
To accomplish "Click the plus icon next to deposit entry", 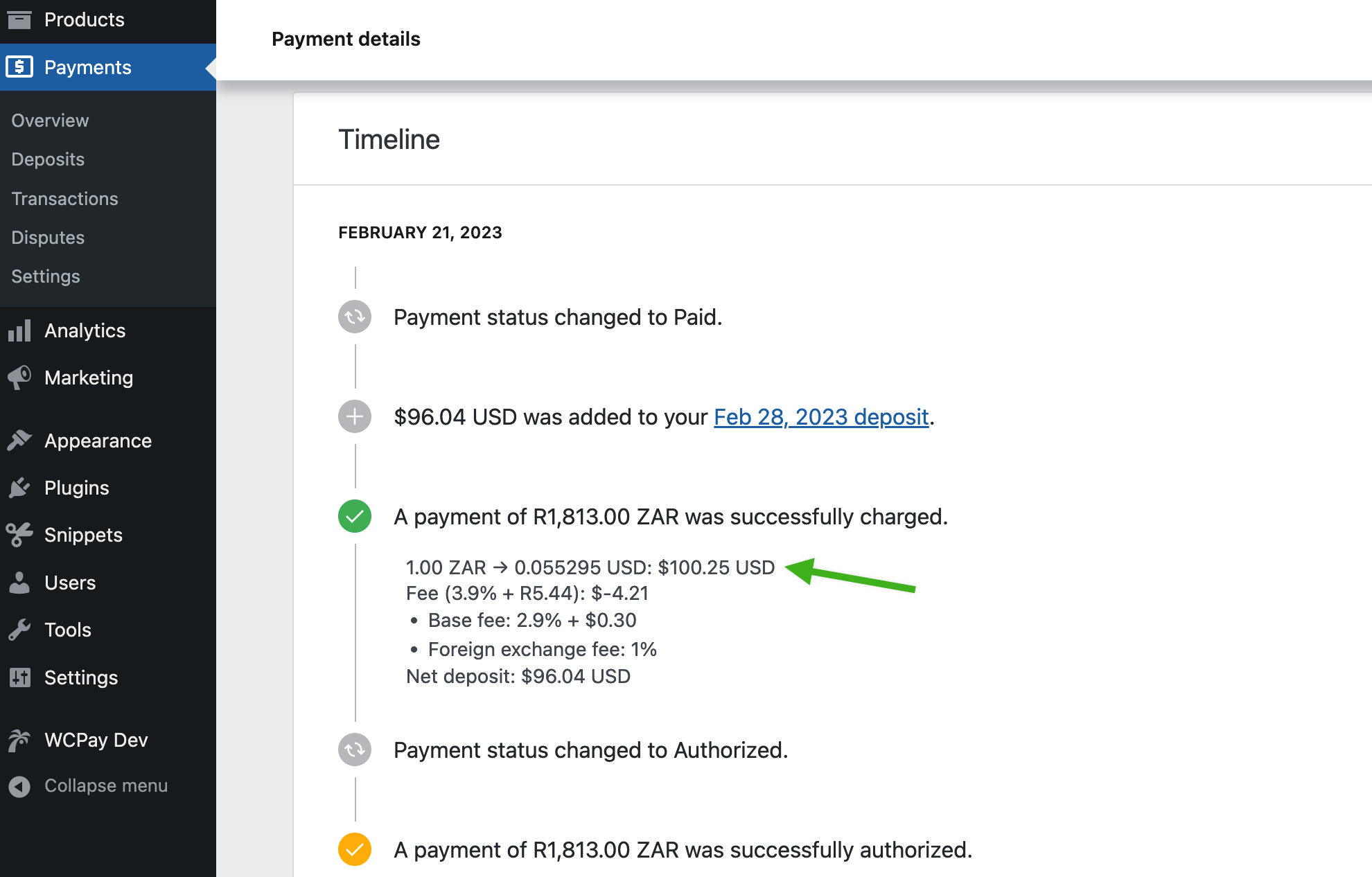I will (354, 416).
